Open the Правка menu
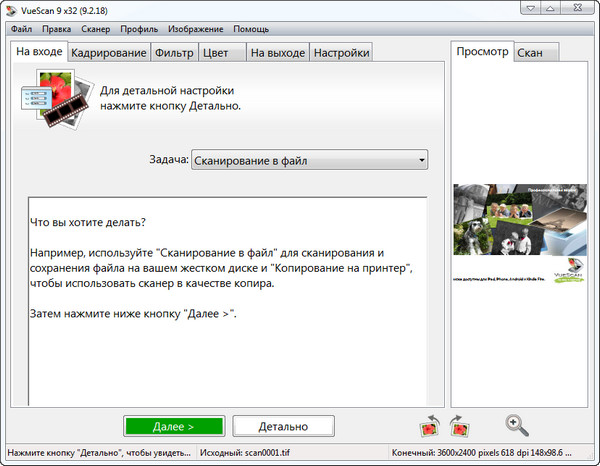600x466 pixels. (57, 29)
